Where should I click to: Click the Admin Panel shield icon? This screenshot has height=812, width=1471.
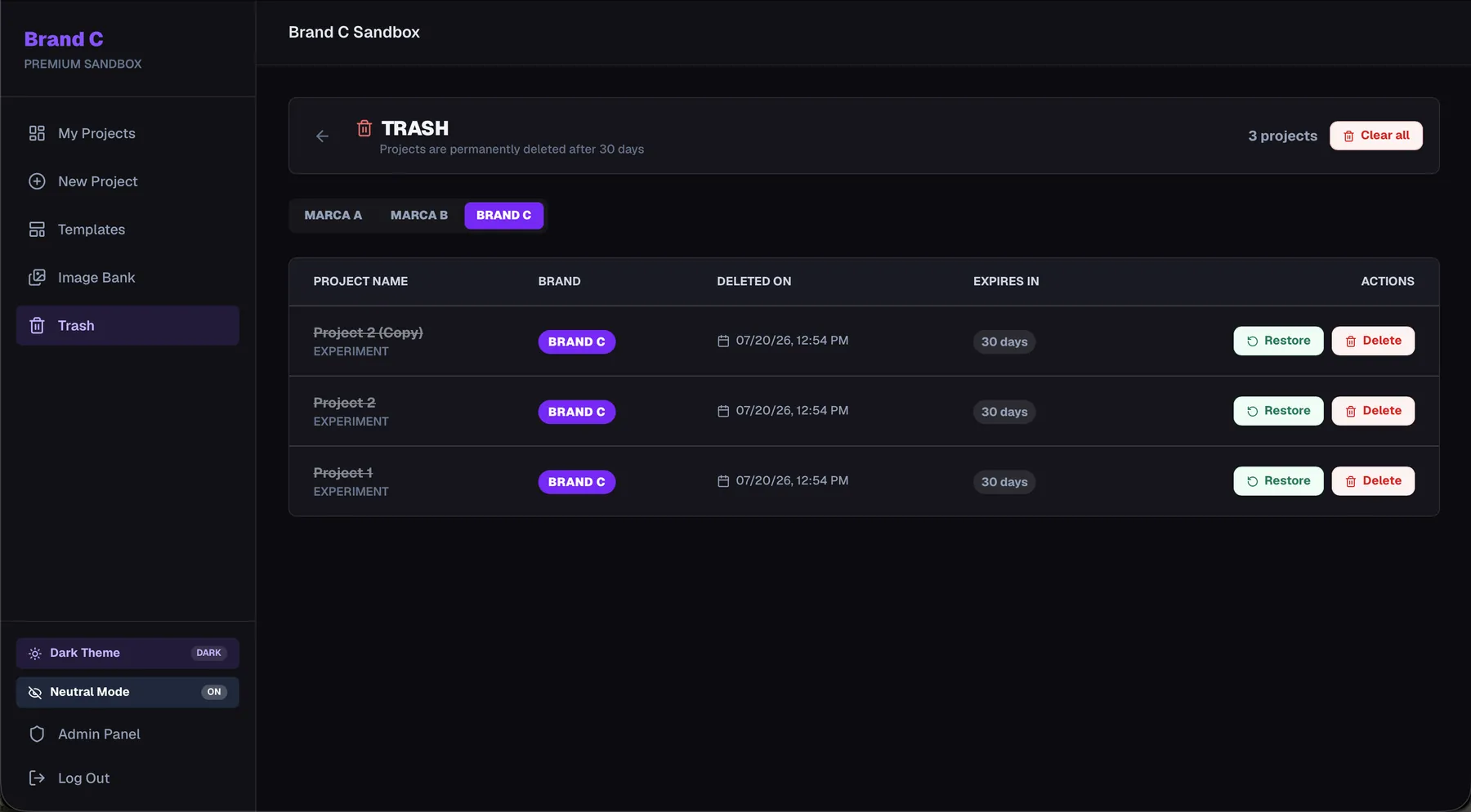pos(37,734)
